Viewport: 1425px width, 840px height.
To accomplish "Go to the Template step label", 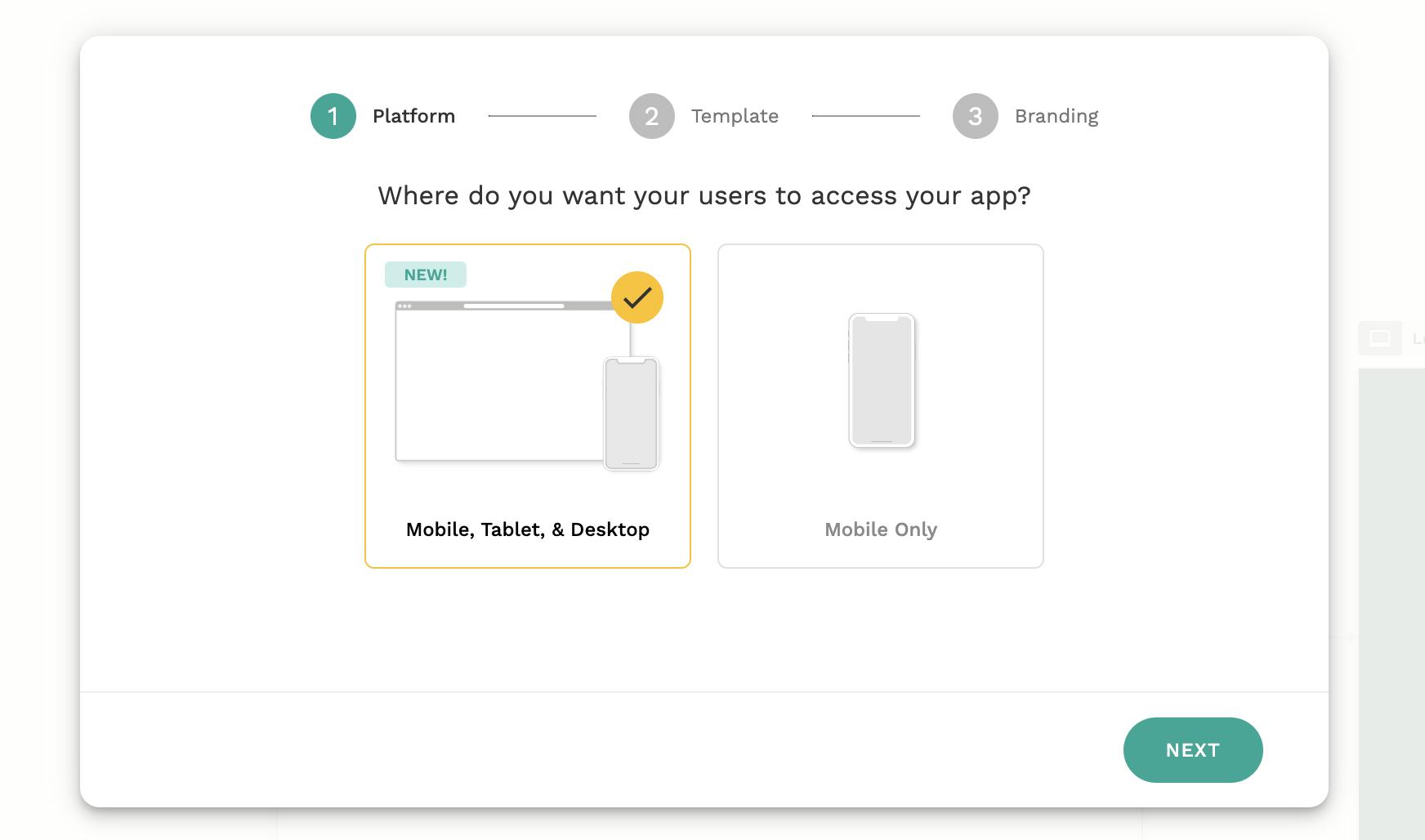I will point(735,116).
